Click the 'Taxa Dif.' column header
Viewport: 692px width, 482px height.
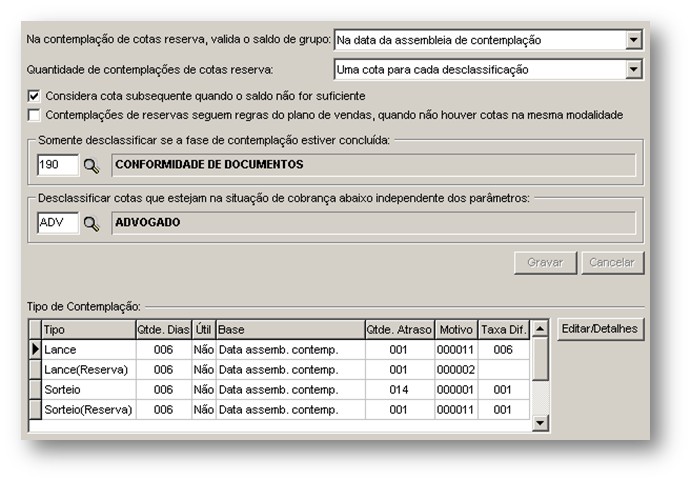coord(504,330)
